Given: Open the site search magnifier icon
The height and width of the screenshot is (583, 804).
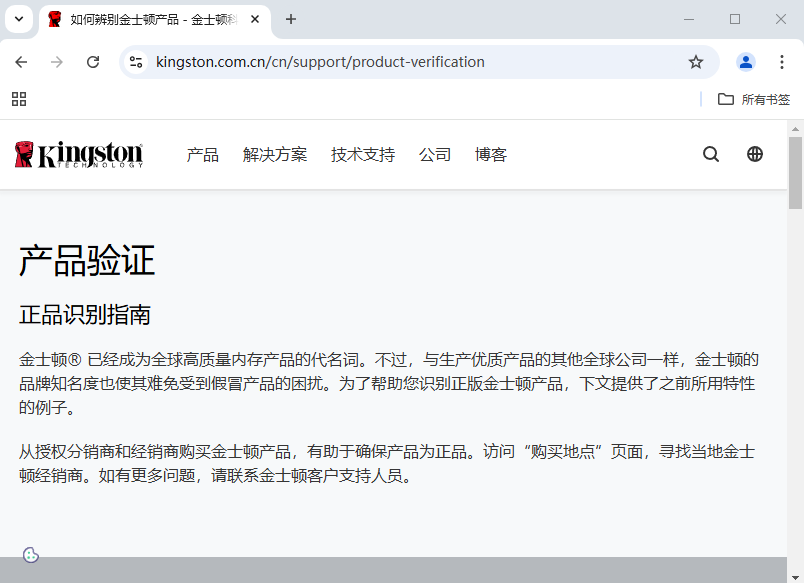Looking at the screenshot, I should (711, 154).
